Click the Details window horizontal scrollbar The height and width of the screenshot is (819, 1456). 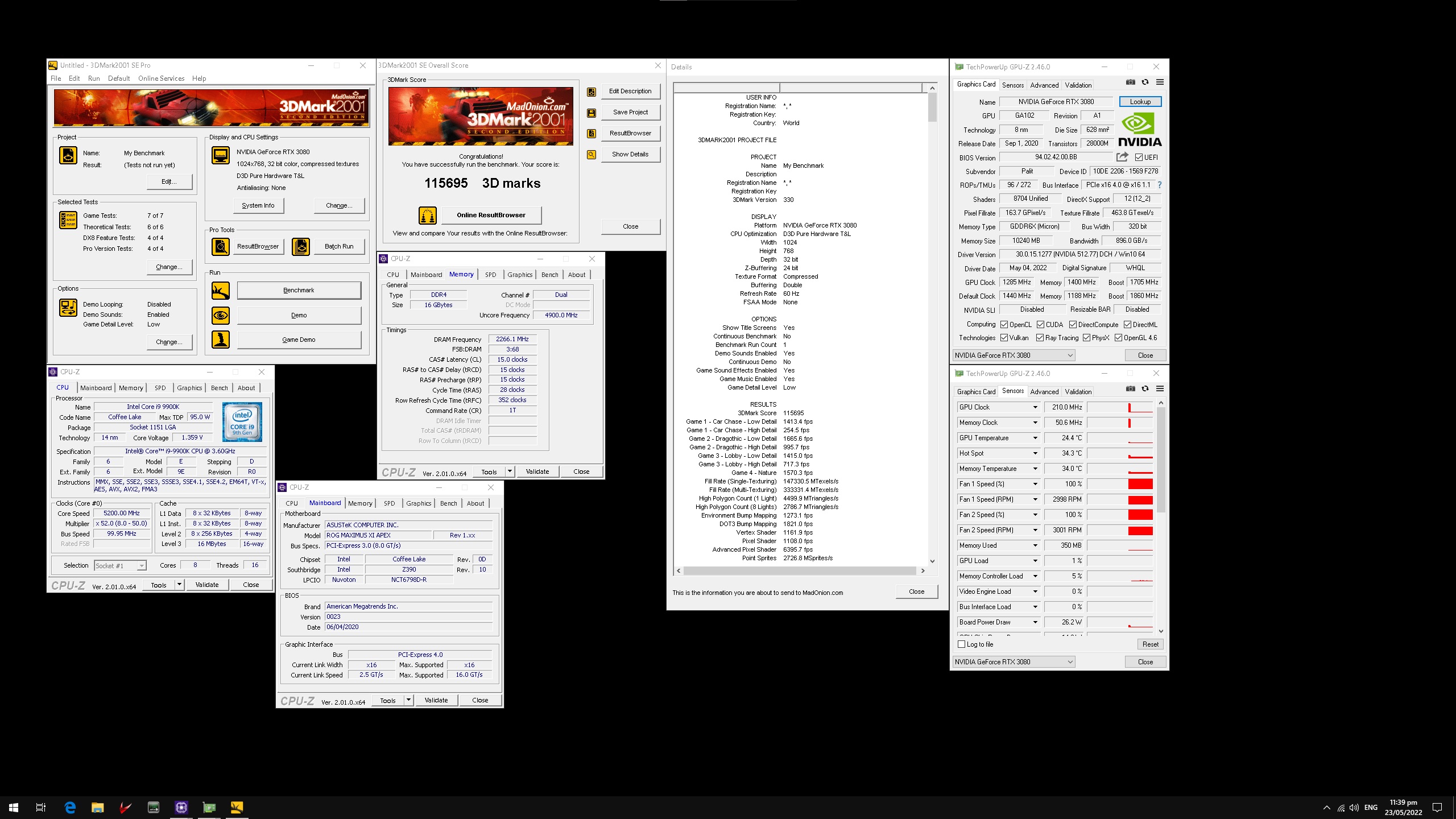coord(800,570)
